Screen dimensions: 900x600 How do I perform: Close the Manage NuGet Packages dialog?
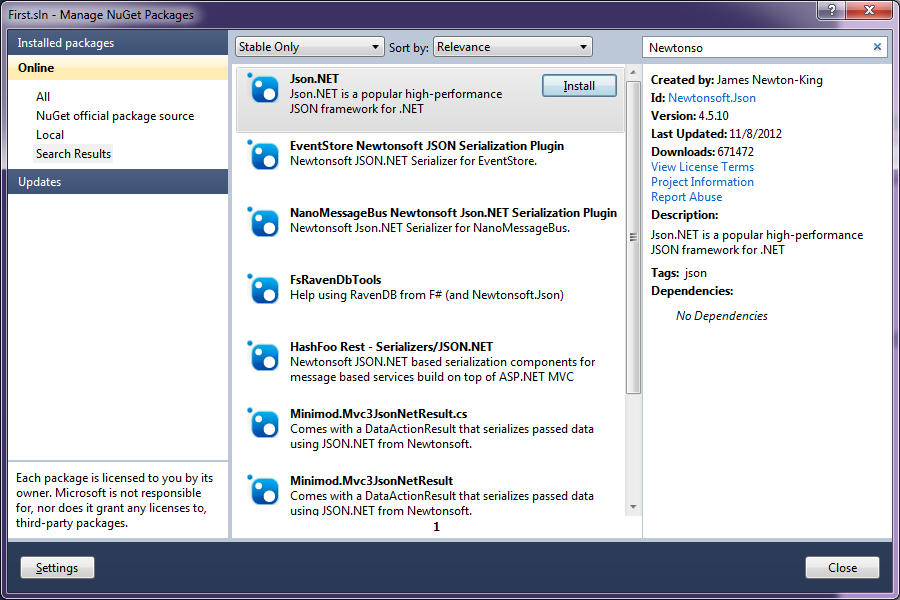[x=842, y=568]
